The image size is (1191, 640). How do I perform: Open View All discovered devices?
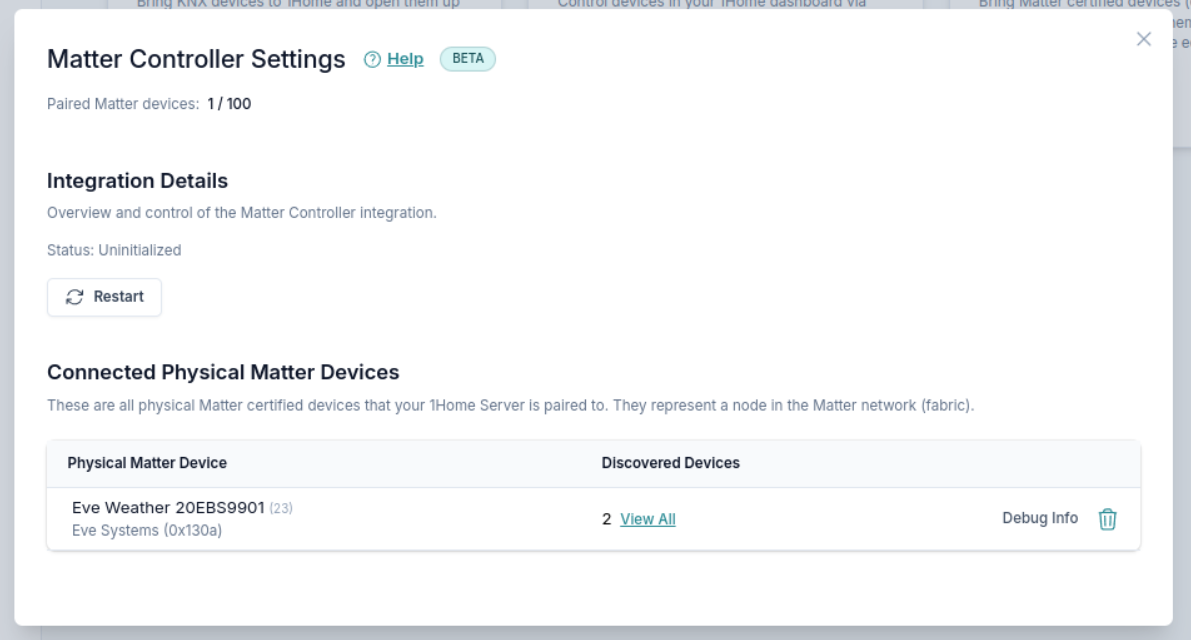pyautogui.click(x=647, y=519)
